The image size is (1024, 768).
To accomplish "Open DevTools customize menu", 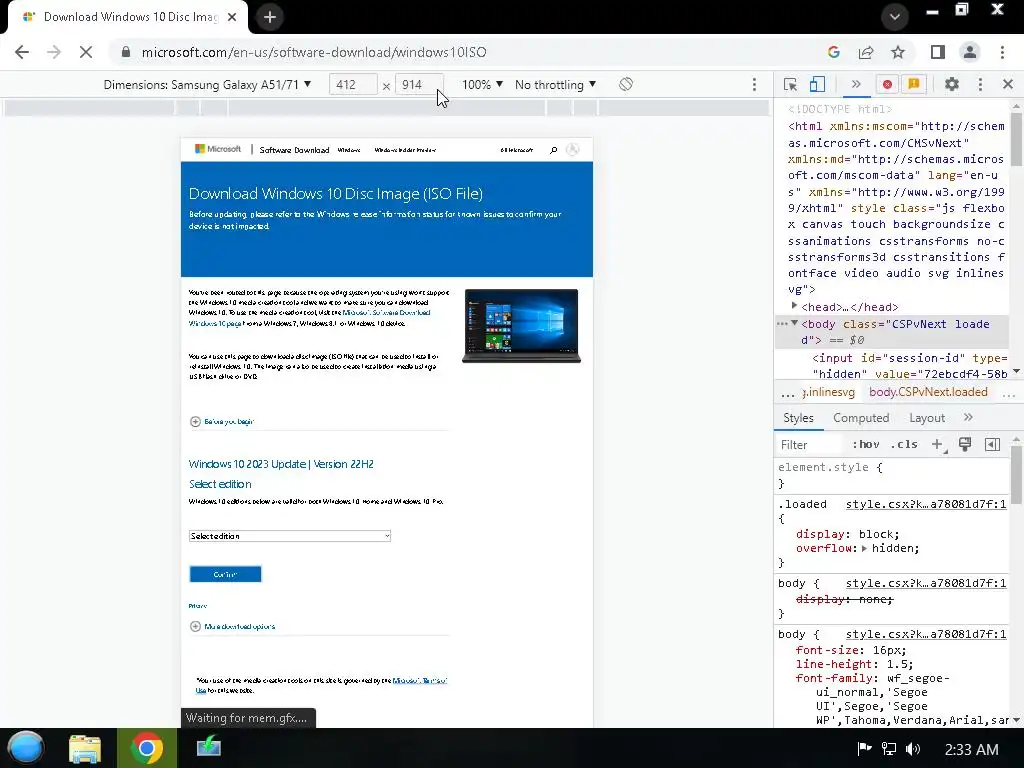I will tap(980, 84).
